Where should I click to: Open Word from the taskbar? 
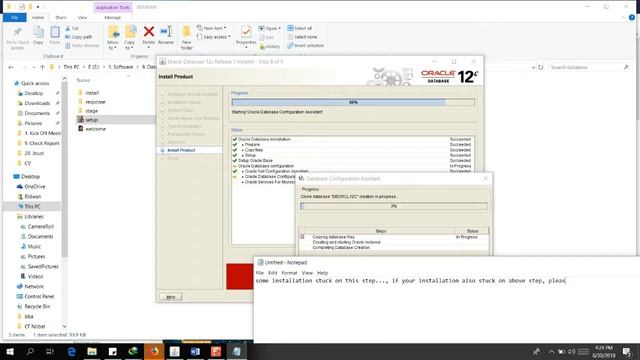(195, 351)
